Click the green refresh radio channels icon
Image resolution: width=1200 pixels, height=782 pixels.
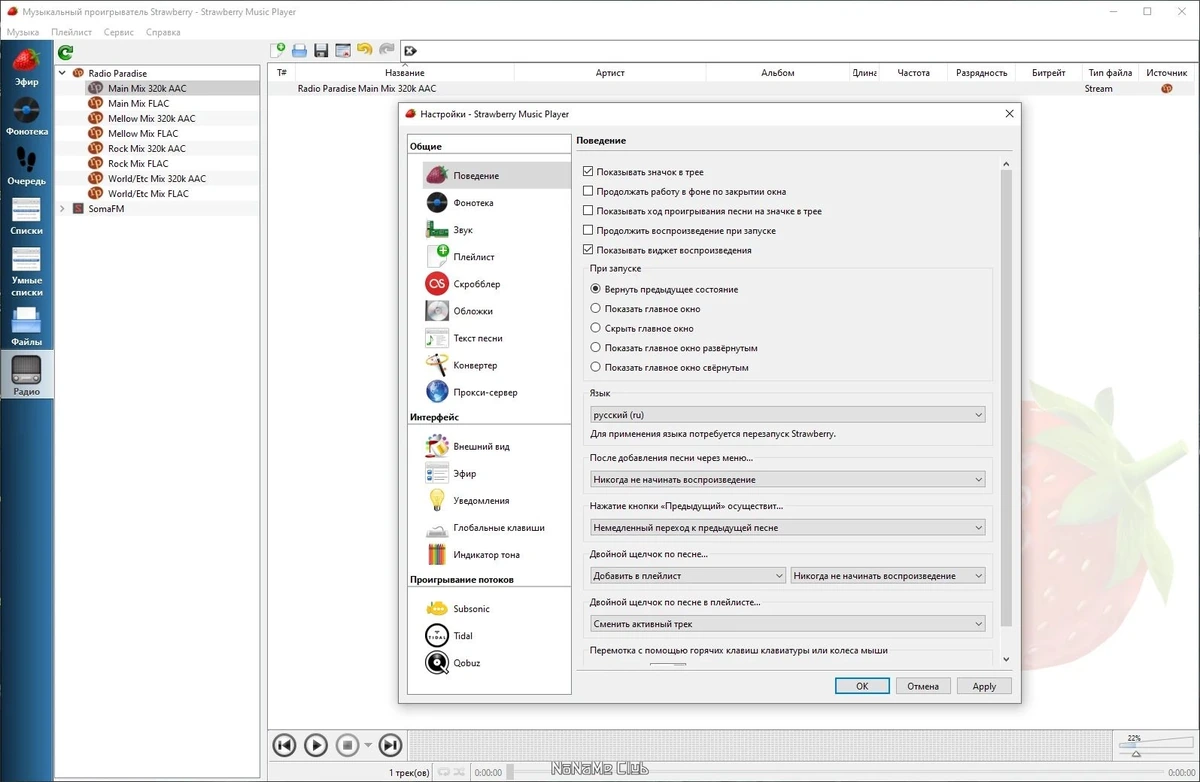click(x=65, y=53)
